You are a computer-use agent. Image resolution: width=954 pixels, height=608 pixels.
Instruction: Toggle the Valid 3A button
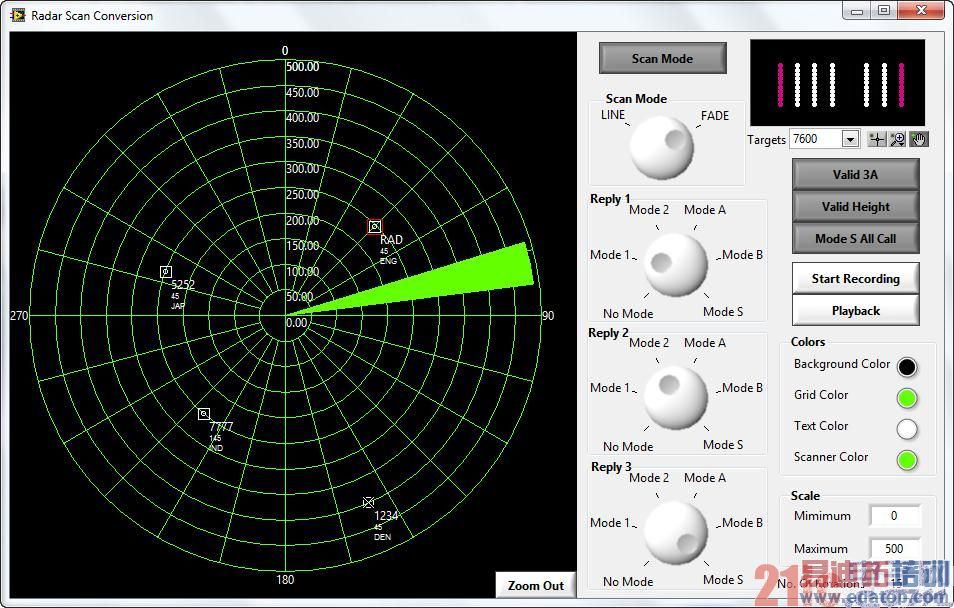(855, 174)
